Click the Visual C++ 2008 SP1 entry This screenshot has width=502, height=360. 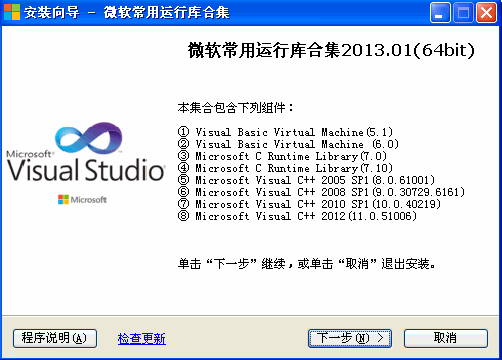[321, 192]
